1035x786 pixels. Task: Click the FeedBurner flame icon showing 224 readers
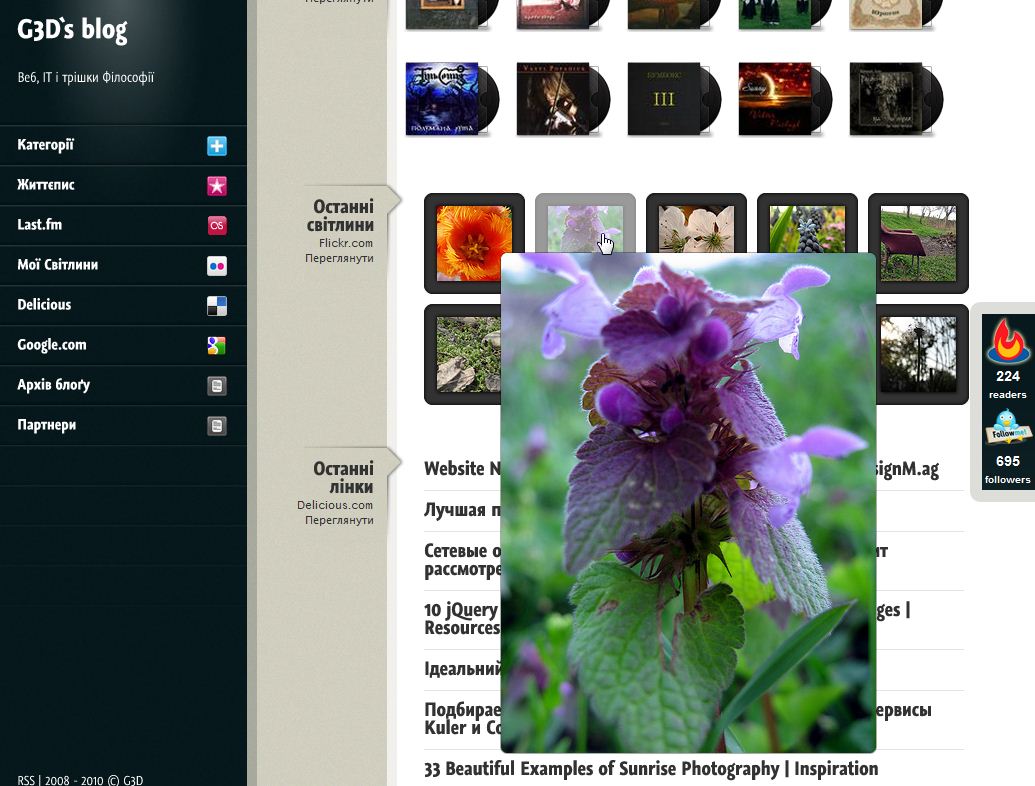(x=1008, y=341)
